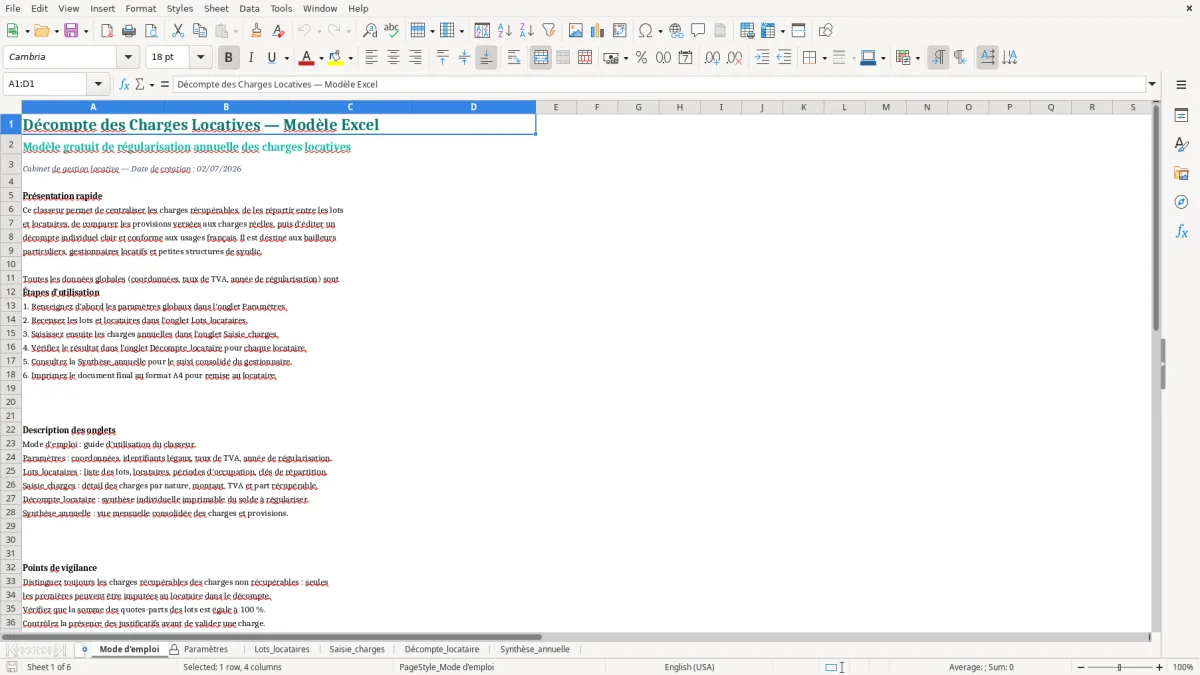
Task: Export directly as PDF
Action: click(x=107, y=31)
